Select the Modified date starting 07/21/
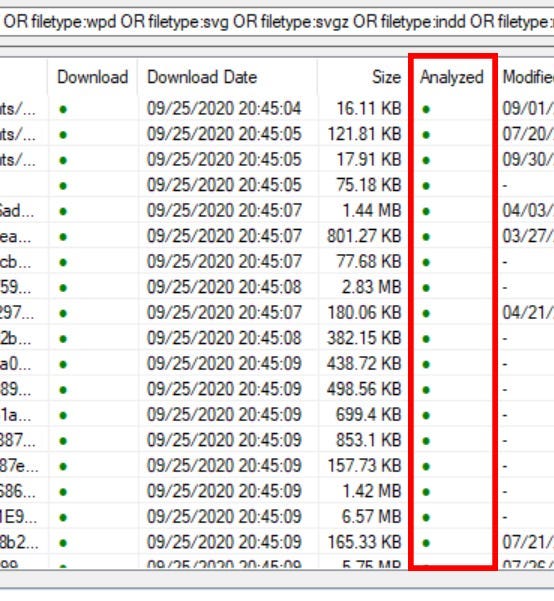The image size is (554, 601). [528, 542]
